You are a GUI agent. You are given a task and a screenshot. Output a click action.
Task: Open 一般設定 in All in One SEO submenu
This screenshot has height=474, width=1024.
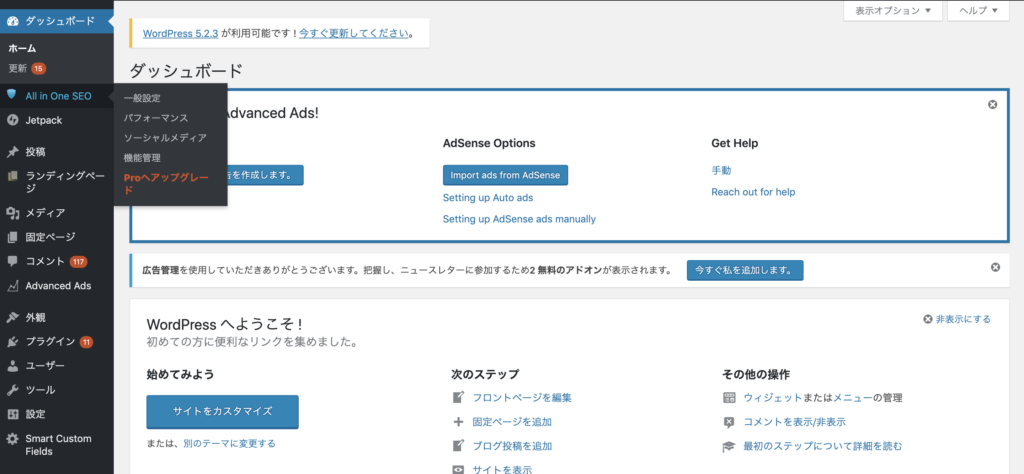click(x=142, y=98)
